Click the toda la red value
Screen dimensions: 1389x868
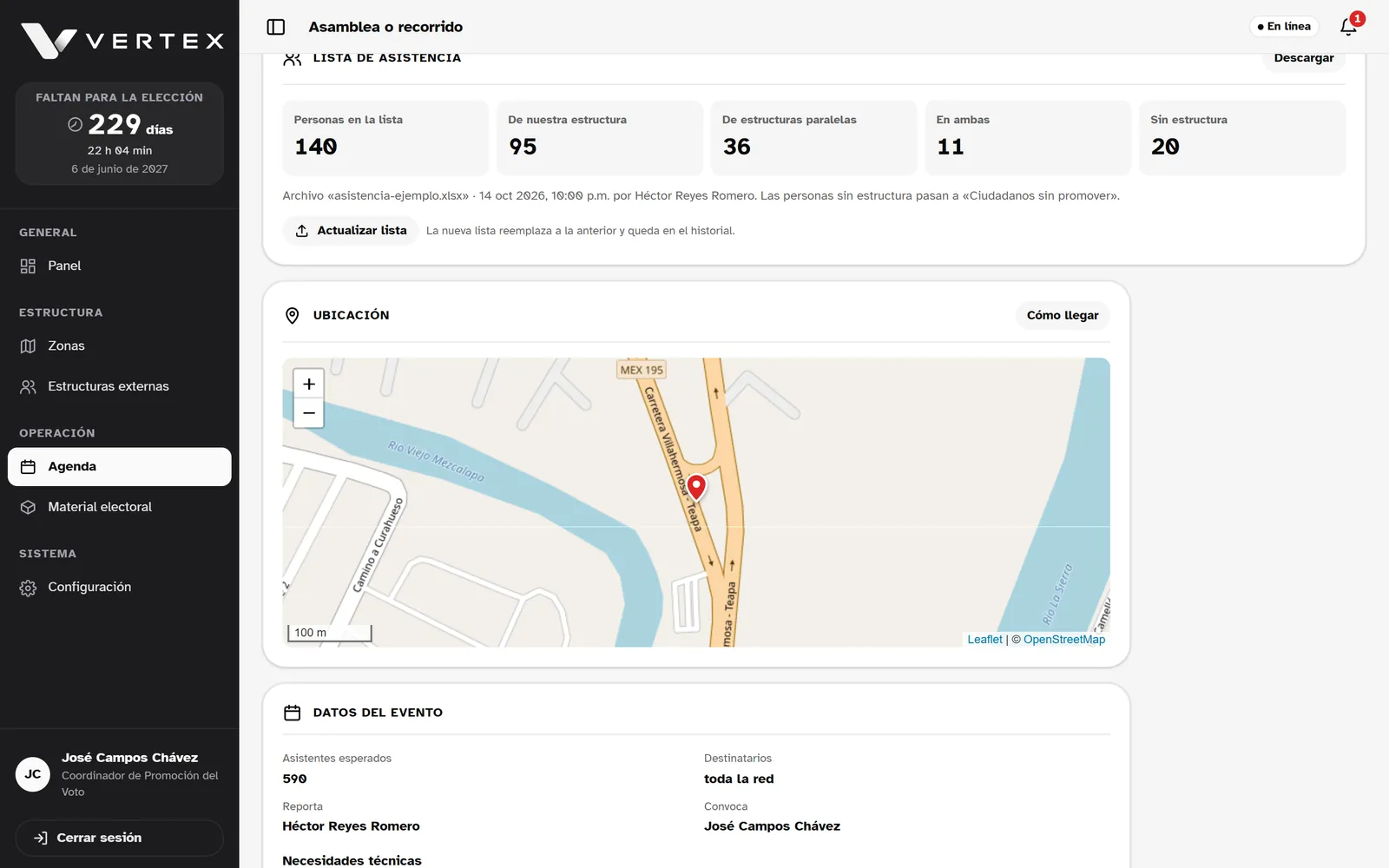739,779
